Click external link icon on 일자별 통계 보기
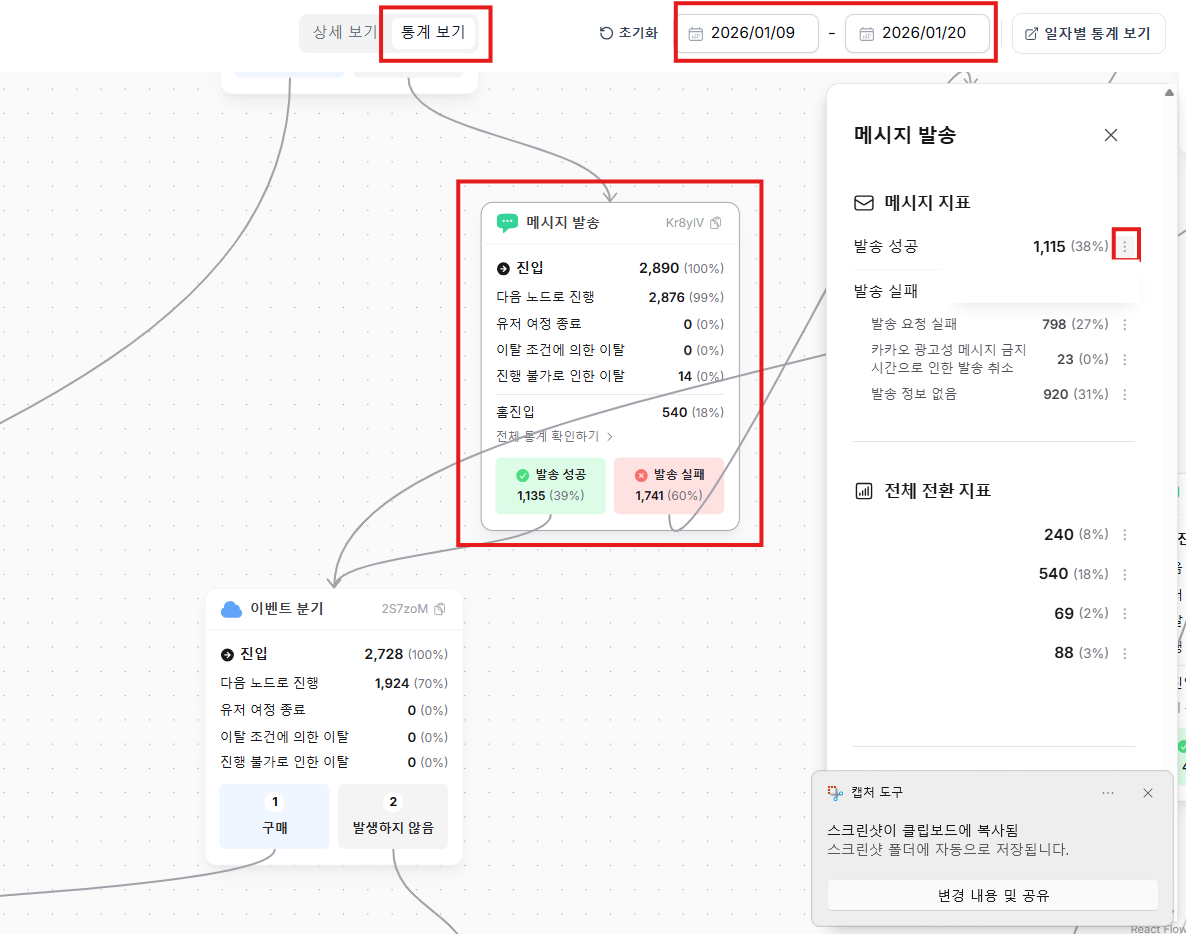 point(1031,32)
